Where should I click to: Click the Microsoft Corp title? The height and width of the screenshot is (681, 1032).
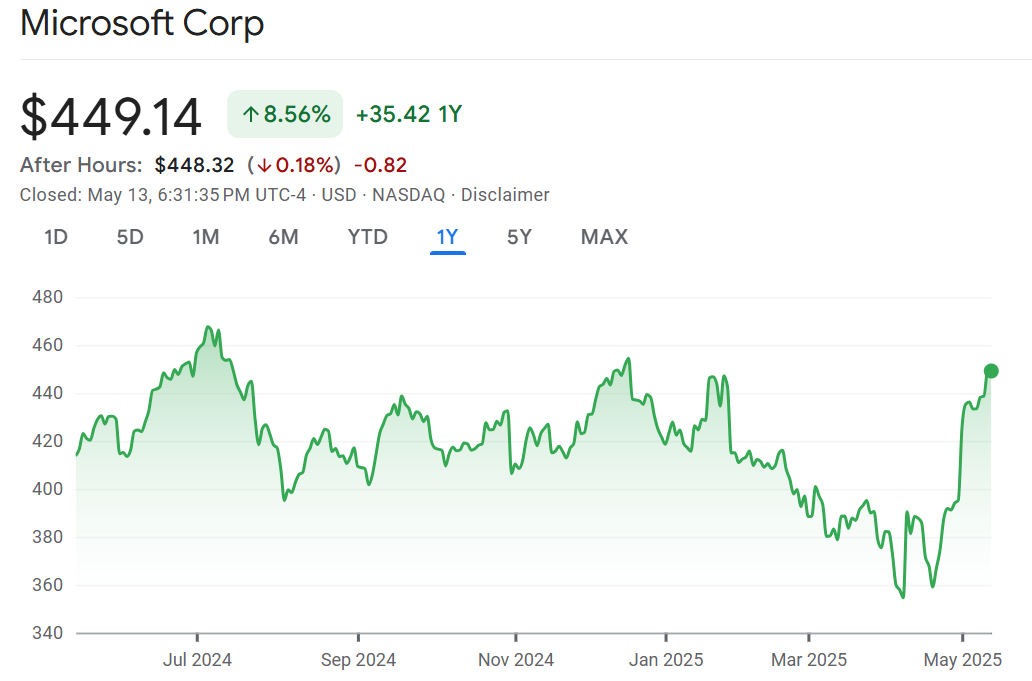click(x=142, y=24)
